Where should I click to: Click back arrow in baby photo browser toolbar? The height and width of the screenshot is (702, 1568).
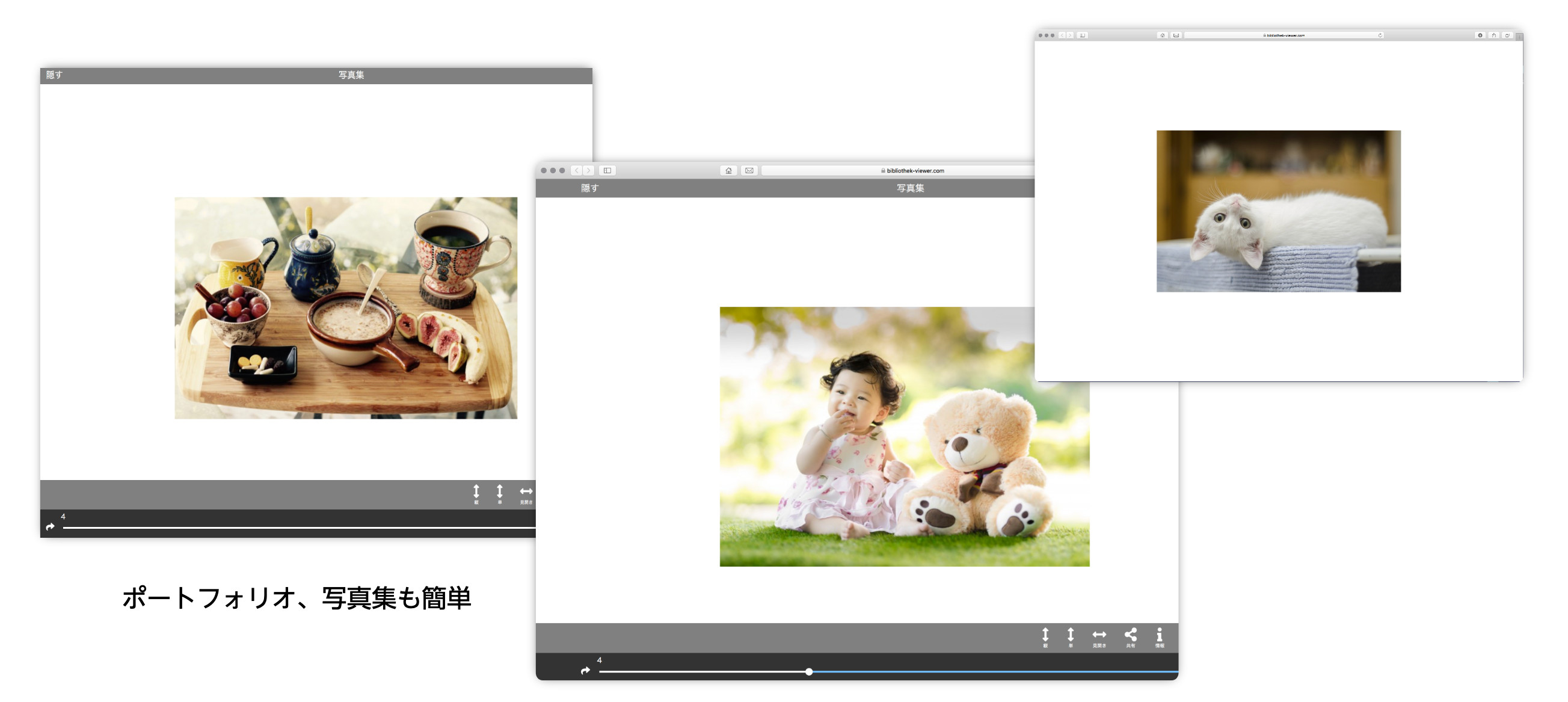click(x=576, y=170)
